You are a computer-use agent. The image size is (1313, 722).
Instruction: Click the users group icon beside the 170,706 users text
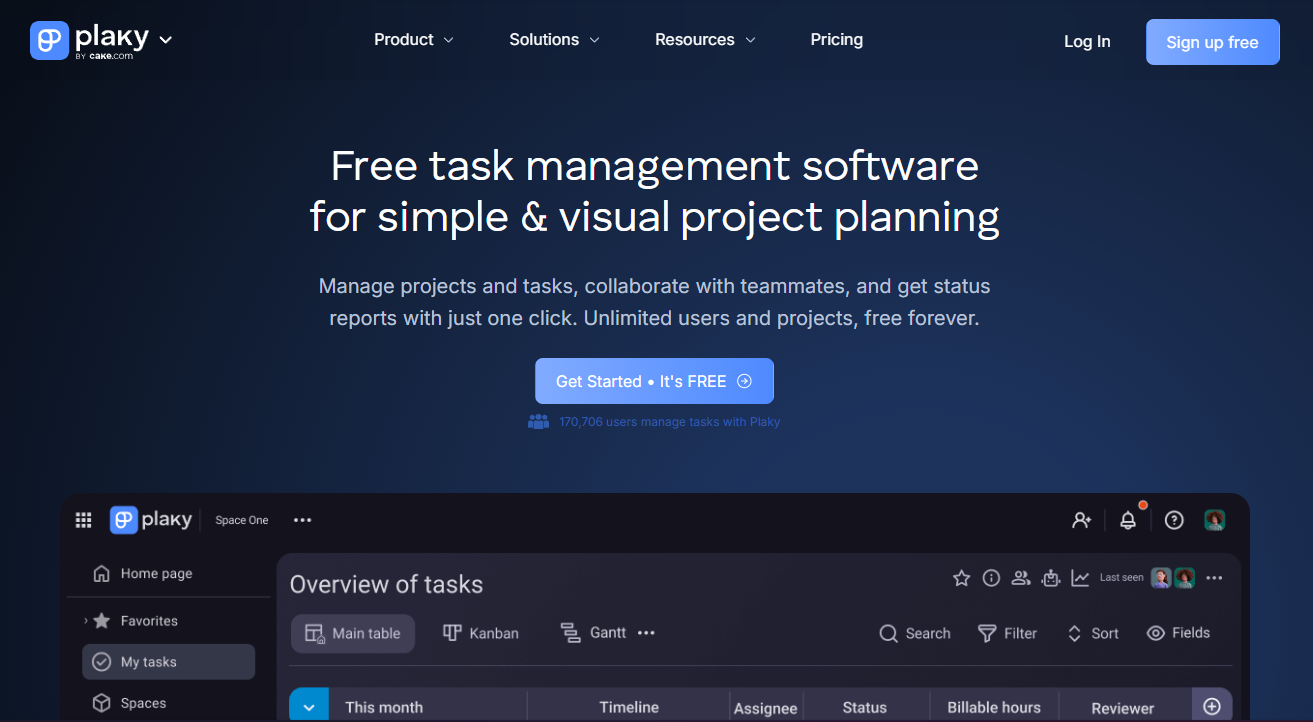[x=539, y=422]
